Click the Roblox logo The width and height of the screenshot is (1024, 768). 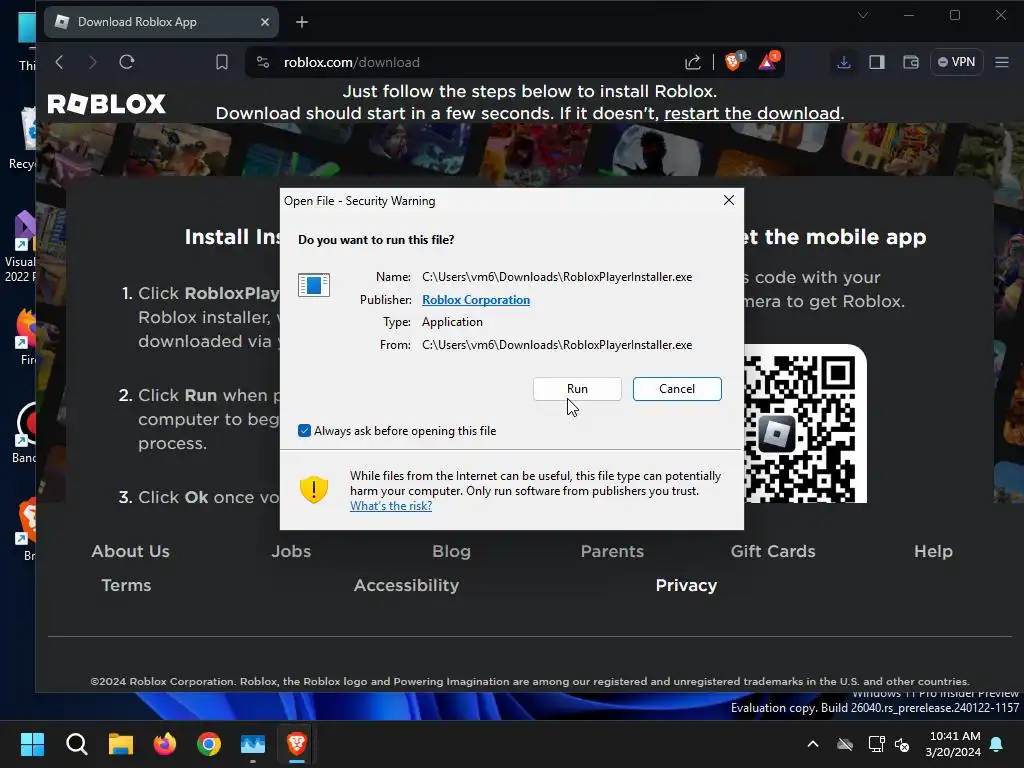(107, 104)
